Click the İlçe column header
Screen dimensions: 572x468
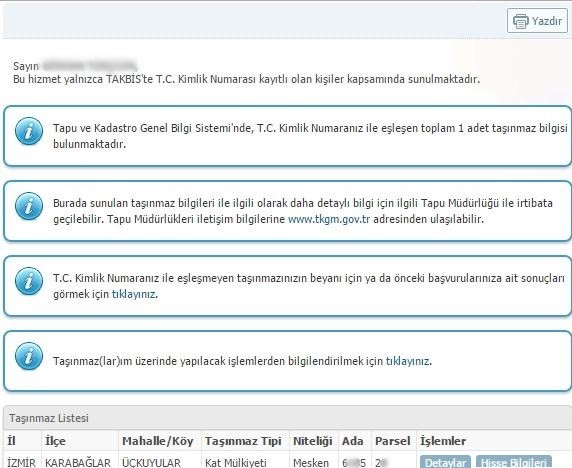click(55, 441)
